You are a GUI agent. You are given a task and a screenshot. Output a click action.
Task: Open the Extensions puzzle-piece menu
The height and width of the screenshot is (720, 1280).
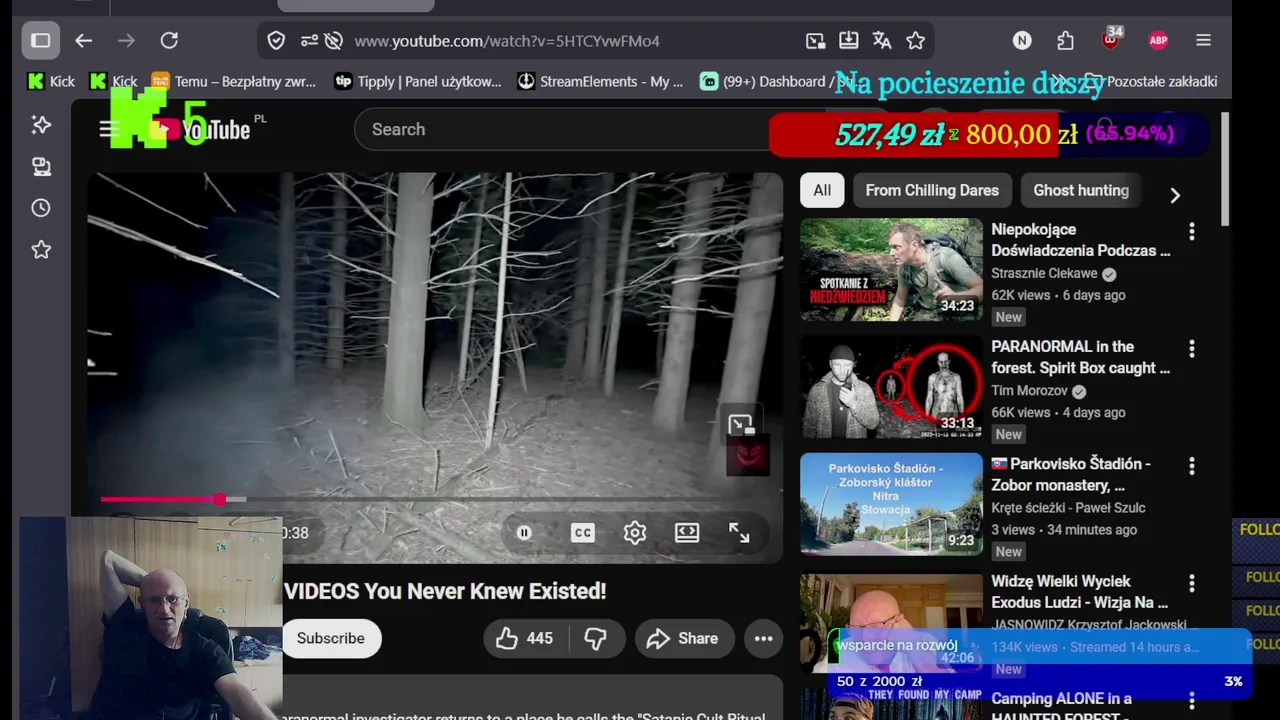click(x=1065, y=41)
